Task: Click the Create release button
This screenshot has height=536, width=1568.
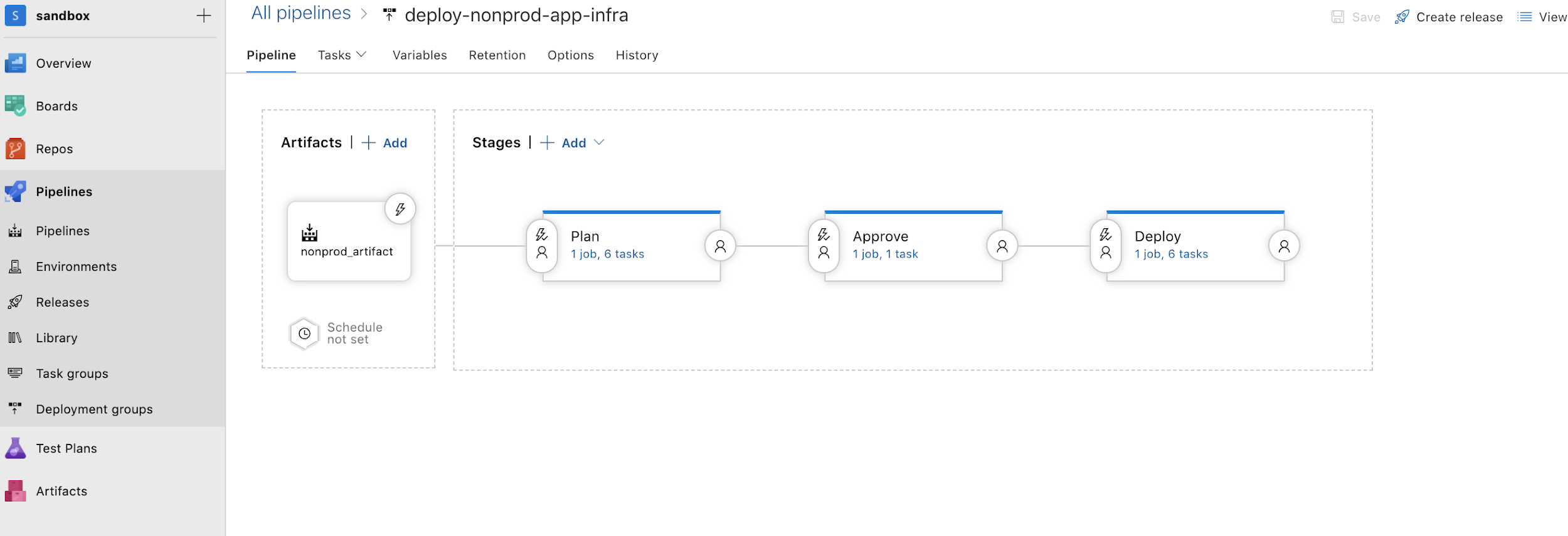Action: pos(1449,17)
